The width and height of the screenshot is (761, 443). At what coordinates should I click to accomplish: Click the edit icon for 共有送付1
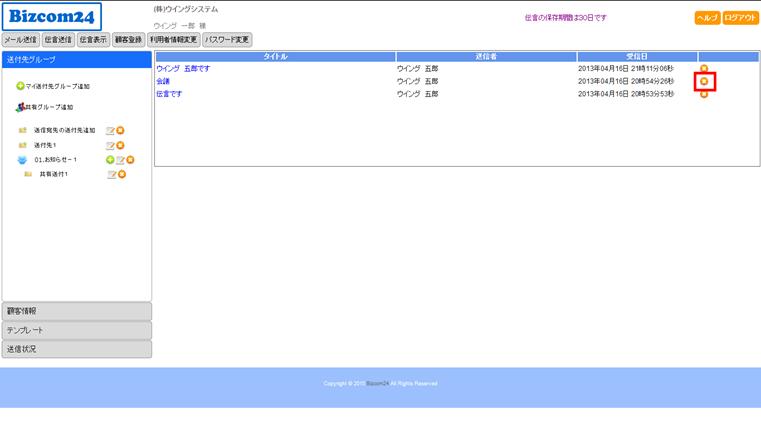112,174
